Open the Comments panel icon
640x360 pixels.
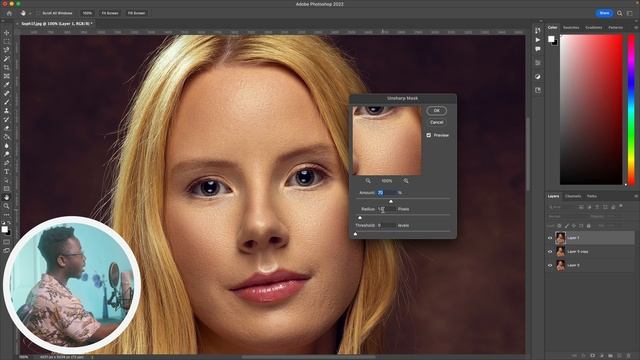point(538,49)
